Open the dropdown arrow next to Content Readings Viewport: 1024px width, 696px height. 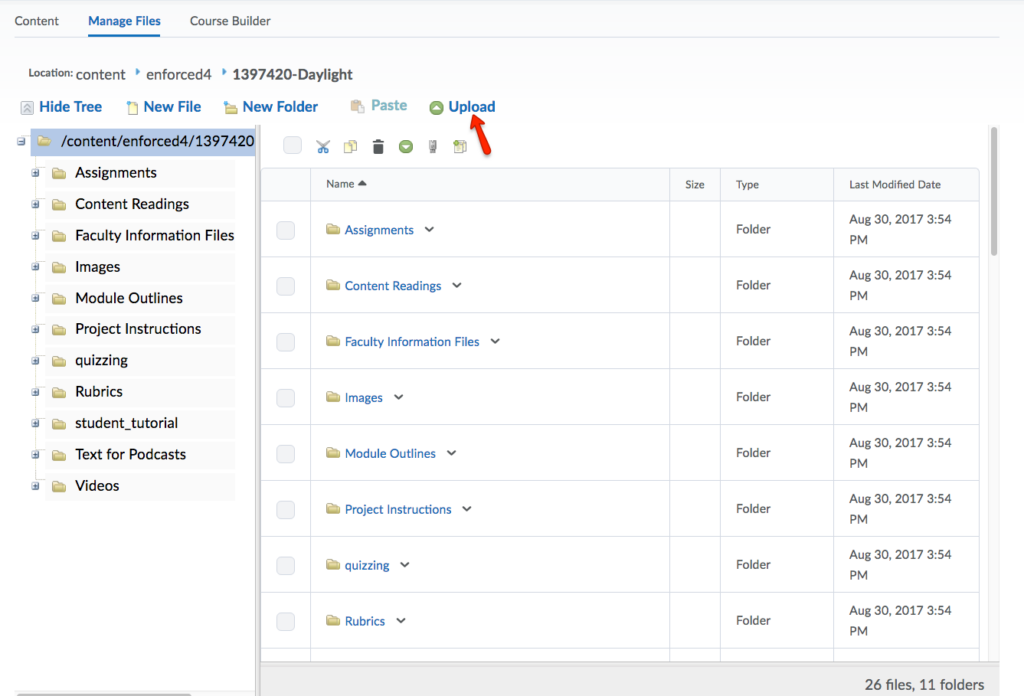pyautogui.click(x=457, y=286)
